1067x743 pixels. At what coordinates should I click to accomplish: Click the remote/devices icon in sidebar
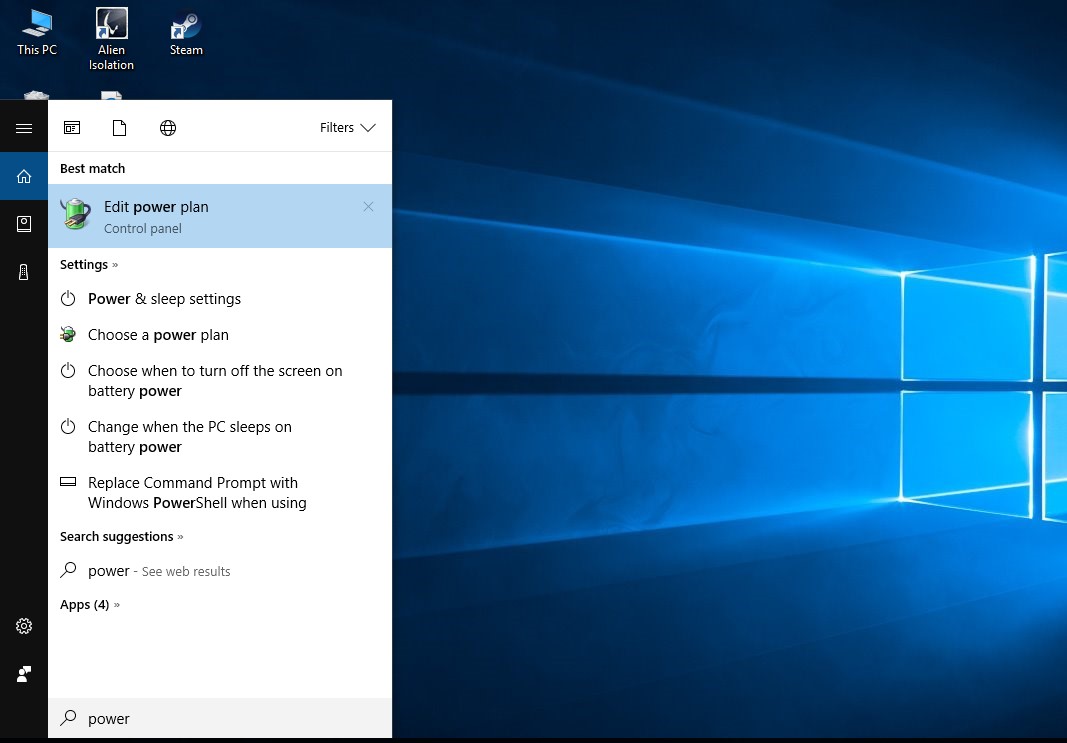tap(24, 272)
